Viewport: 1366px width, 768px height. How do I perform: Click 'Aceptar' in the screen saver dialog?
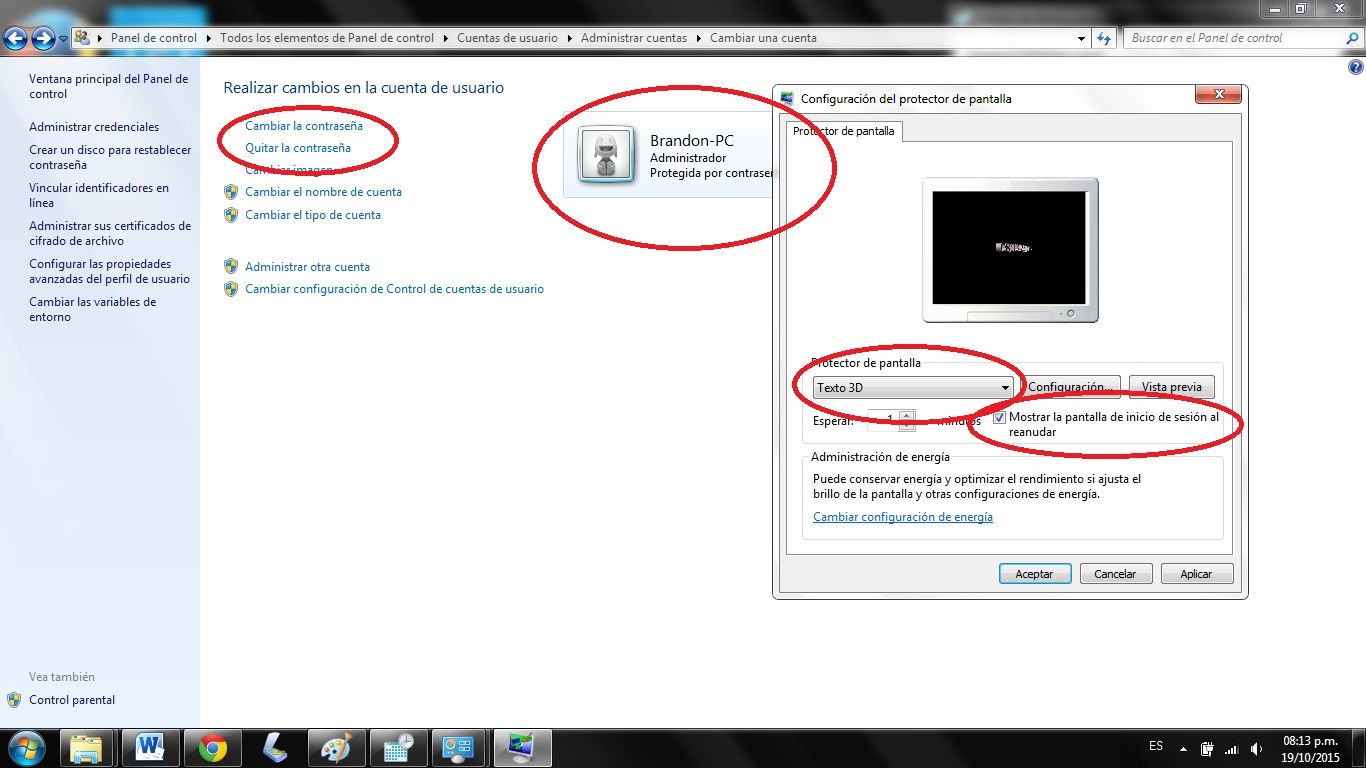[x=1035, y=574]
